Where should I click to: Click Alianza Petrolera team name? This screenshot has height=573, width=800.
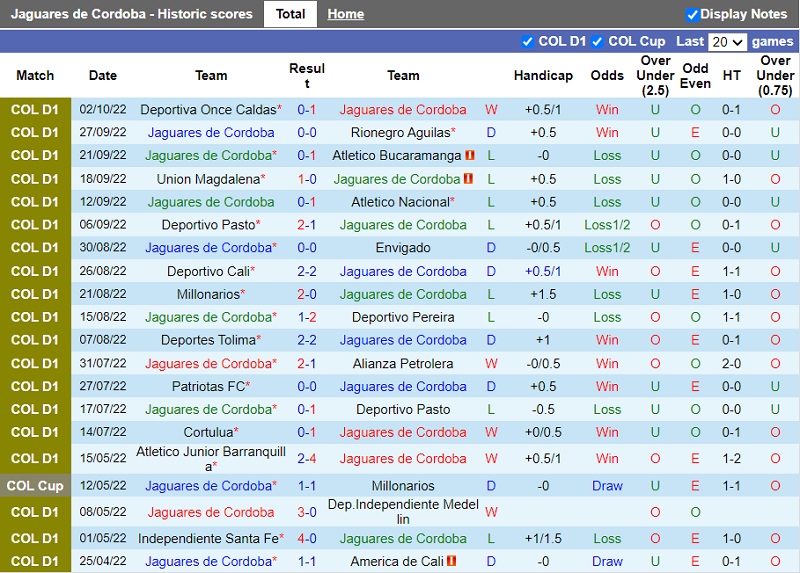click(403, 363)
